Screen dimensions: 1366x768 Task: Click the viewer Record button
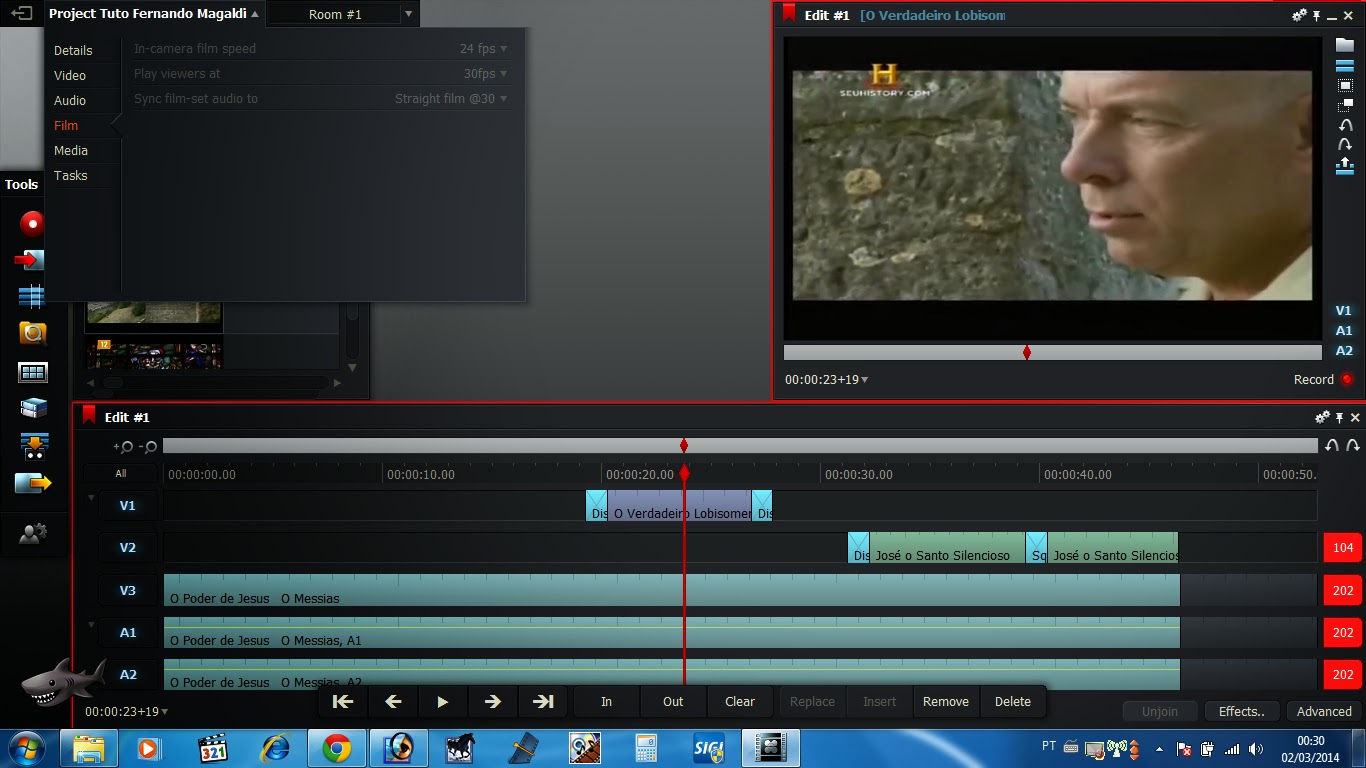point(1323,380)
